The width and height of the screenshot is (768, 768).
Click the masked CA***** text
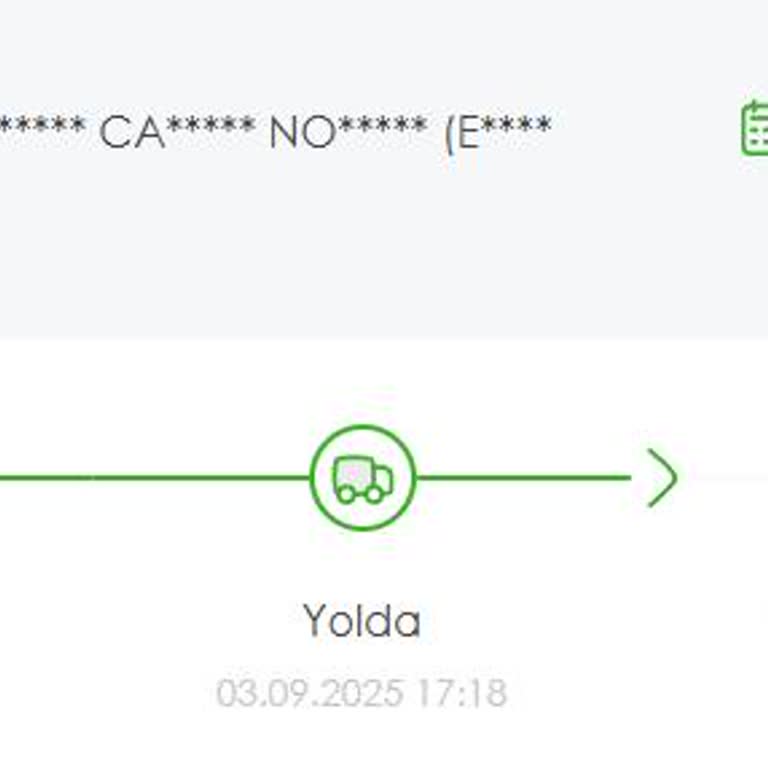[x=176, y=131]
